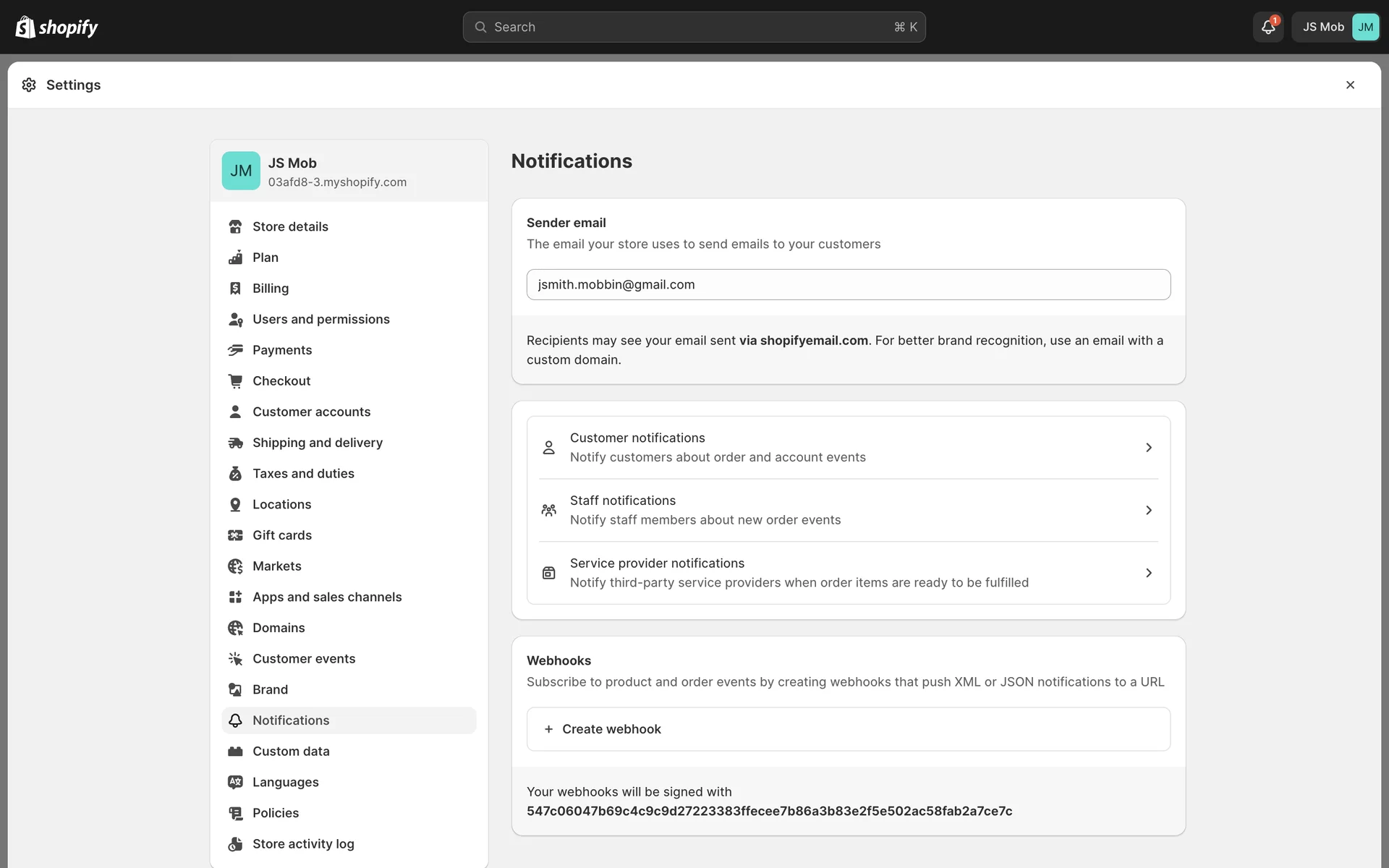
Task: Open the JS Mob account menu
Action: click(x=1335, y=27)
